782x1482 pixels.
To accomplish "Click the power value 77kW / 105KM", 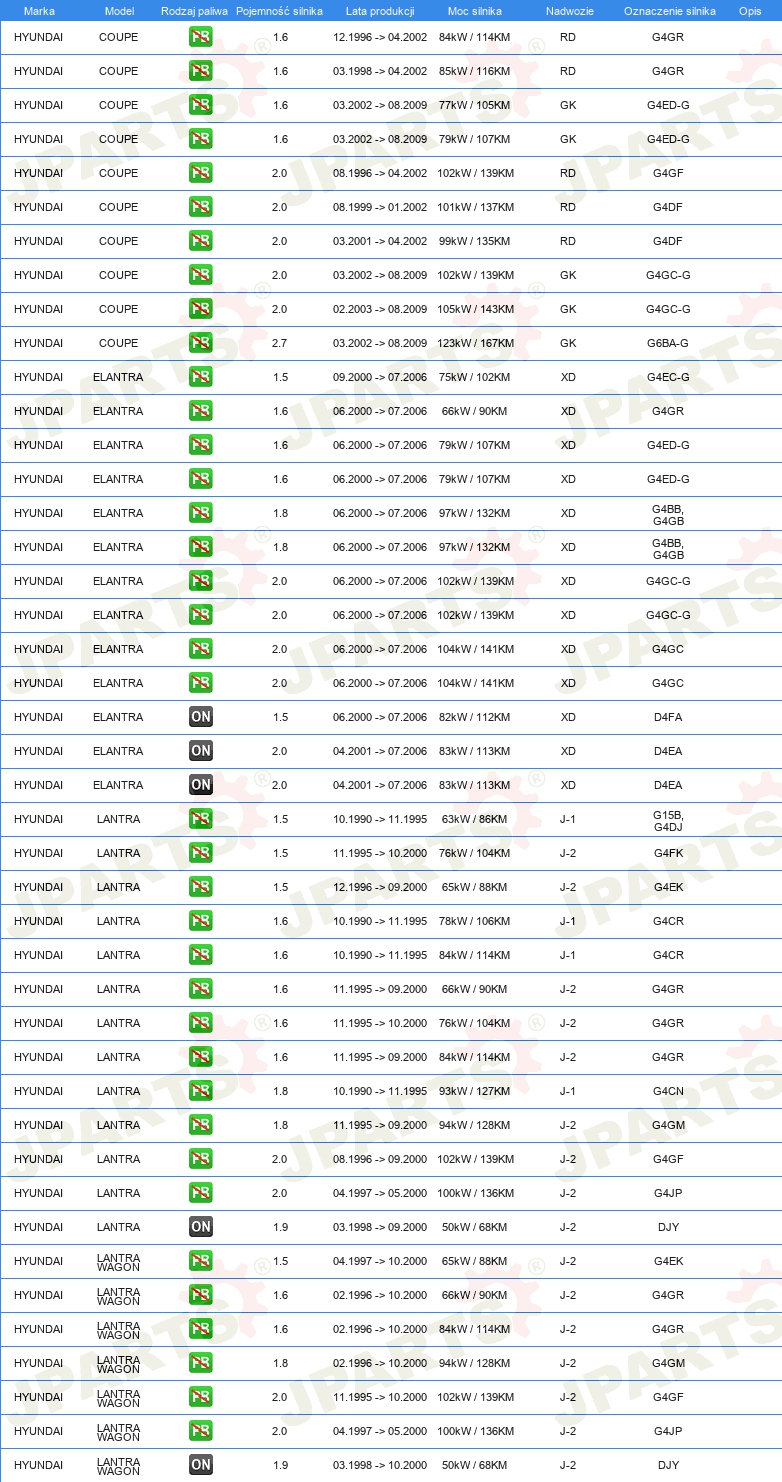I will tap(475, 105).
